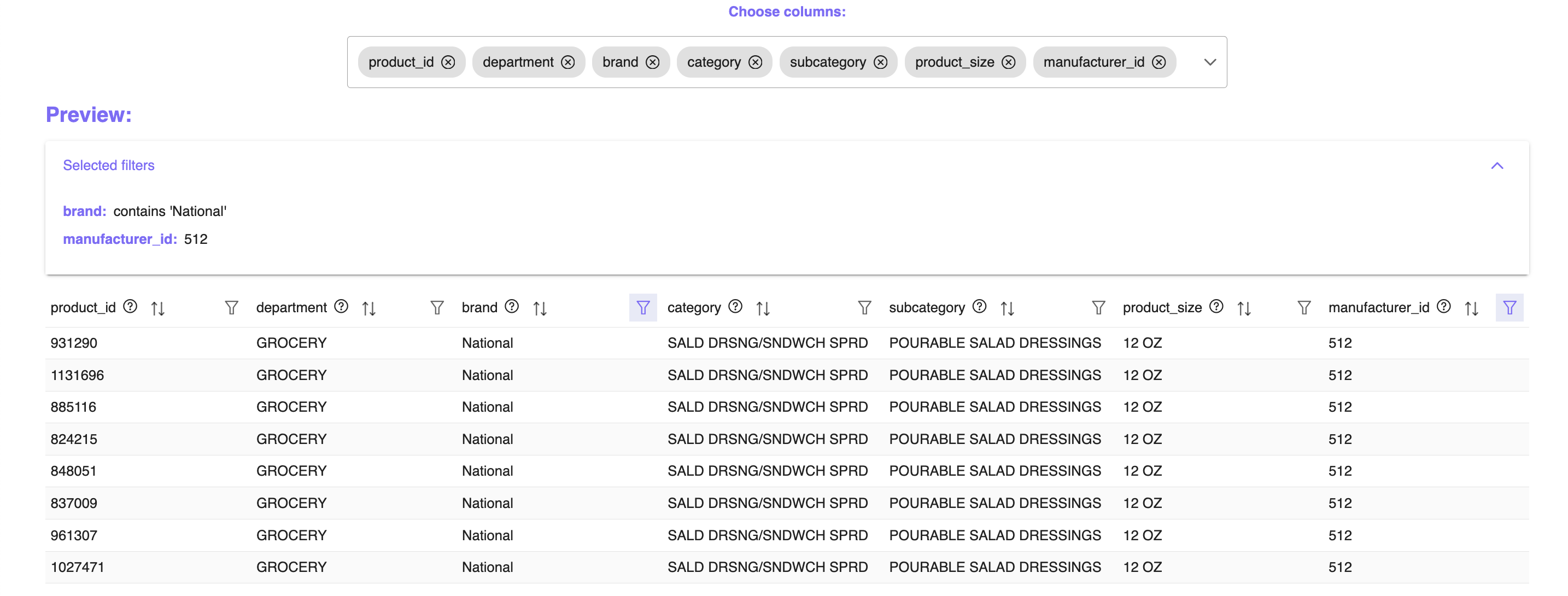Screen dimensions: 1568x596
Task: Remove the brand column chip
Action: click(x=653, y=62)
